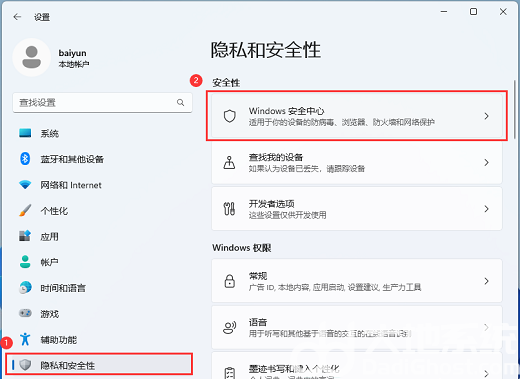Open the baiyun user avatar
Viewport: 520px width, 379px height.
(x=32, y=57)
